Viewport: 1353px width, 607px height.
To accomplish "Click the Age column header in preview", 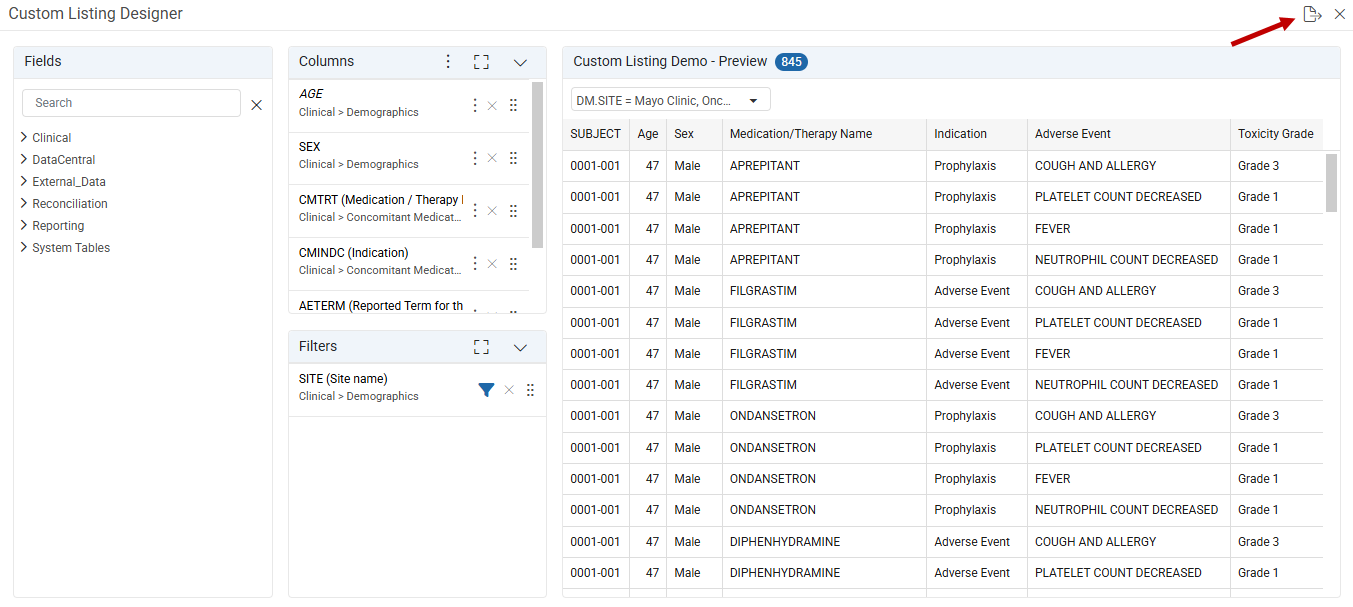I will pyautogui.click(x=648, y=134).
